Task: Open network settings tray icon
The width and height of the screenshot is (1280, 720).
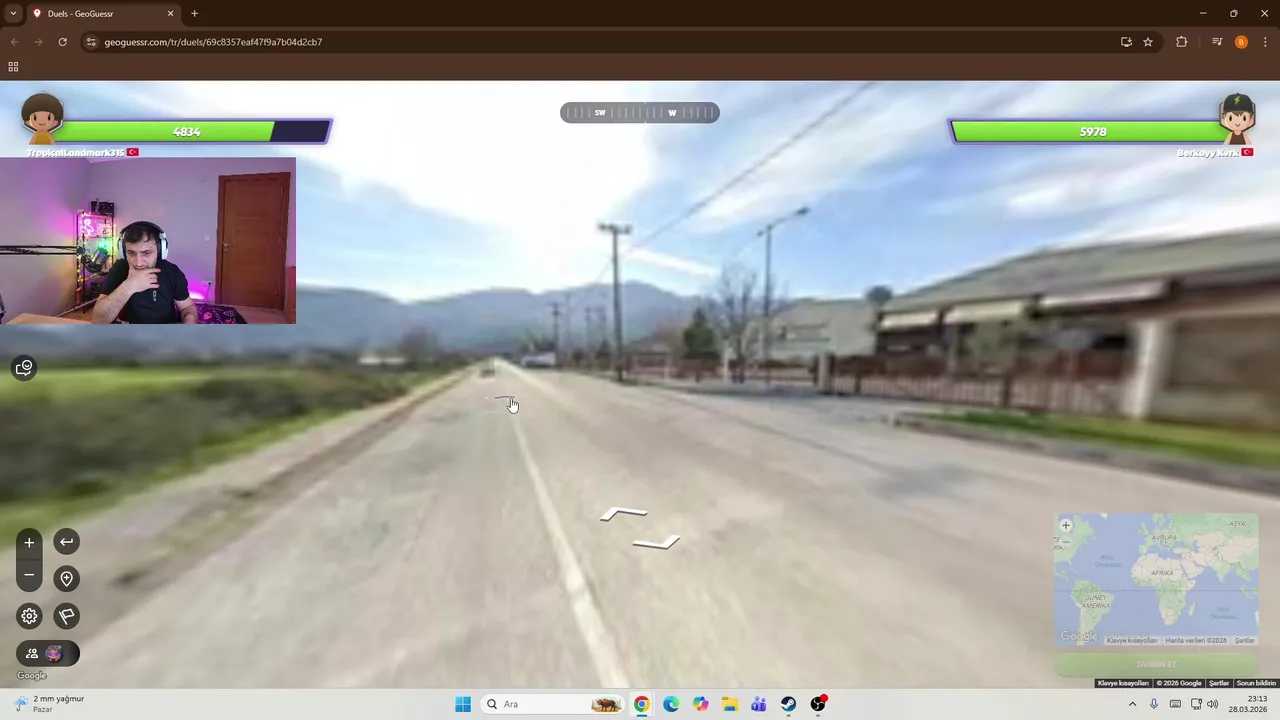Action: (1196, 704)
